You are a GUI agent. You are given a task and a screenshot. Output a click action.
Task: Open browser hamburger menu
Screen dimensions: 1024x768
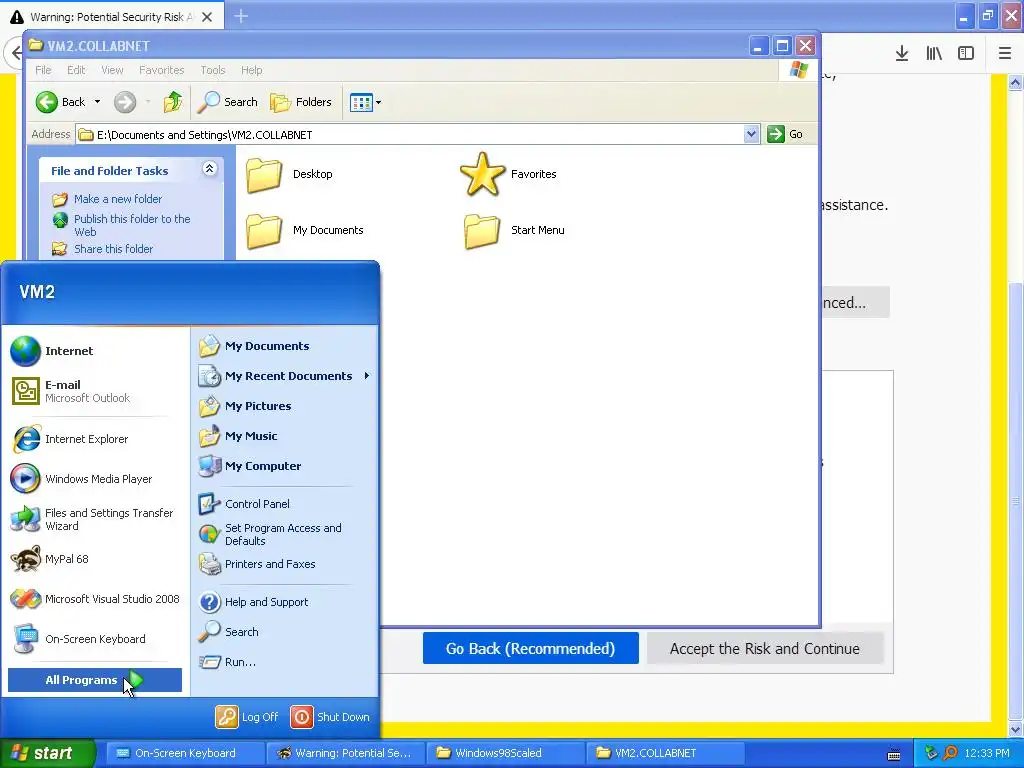pos(1005,54)
